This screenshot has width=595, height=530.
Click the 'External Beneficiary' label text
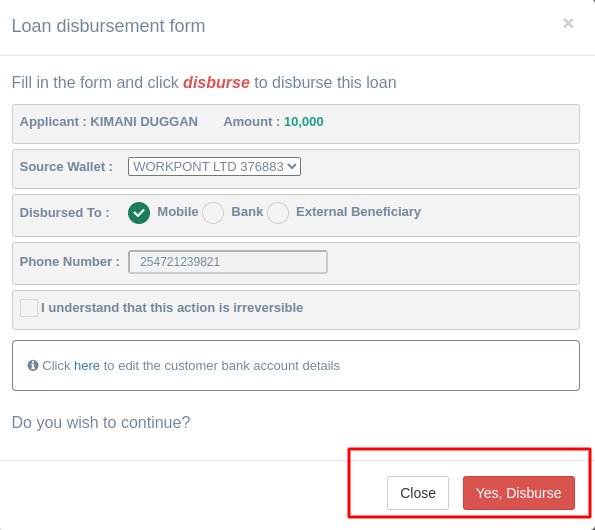(x=358, y=212)
